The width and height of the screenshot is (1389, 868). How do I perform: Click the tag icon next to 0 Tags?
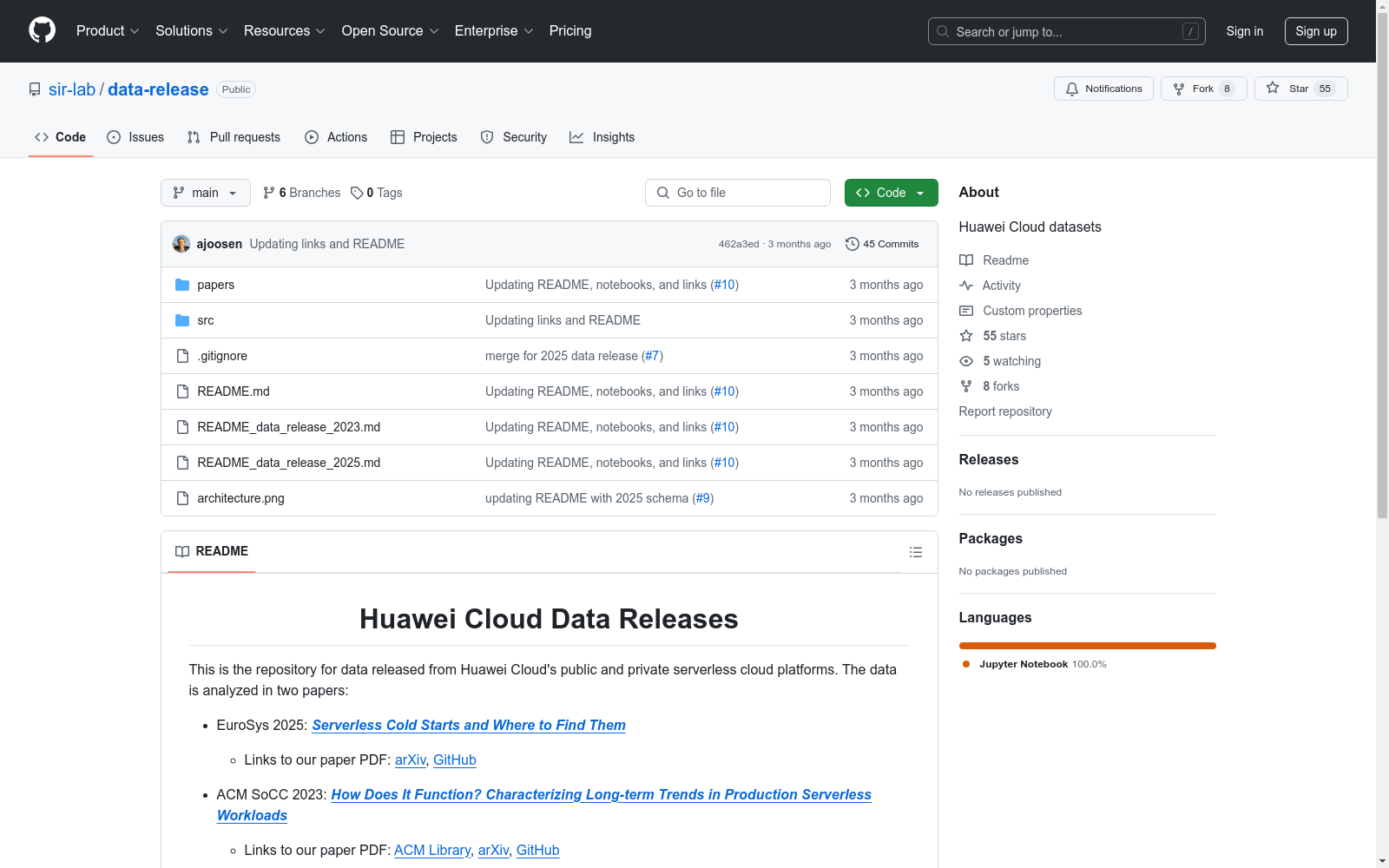357,193
